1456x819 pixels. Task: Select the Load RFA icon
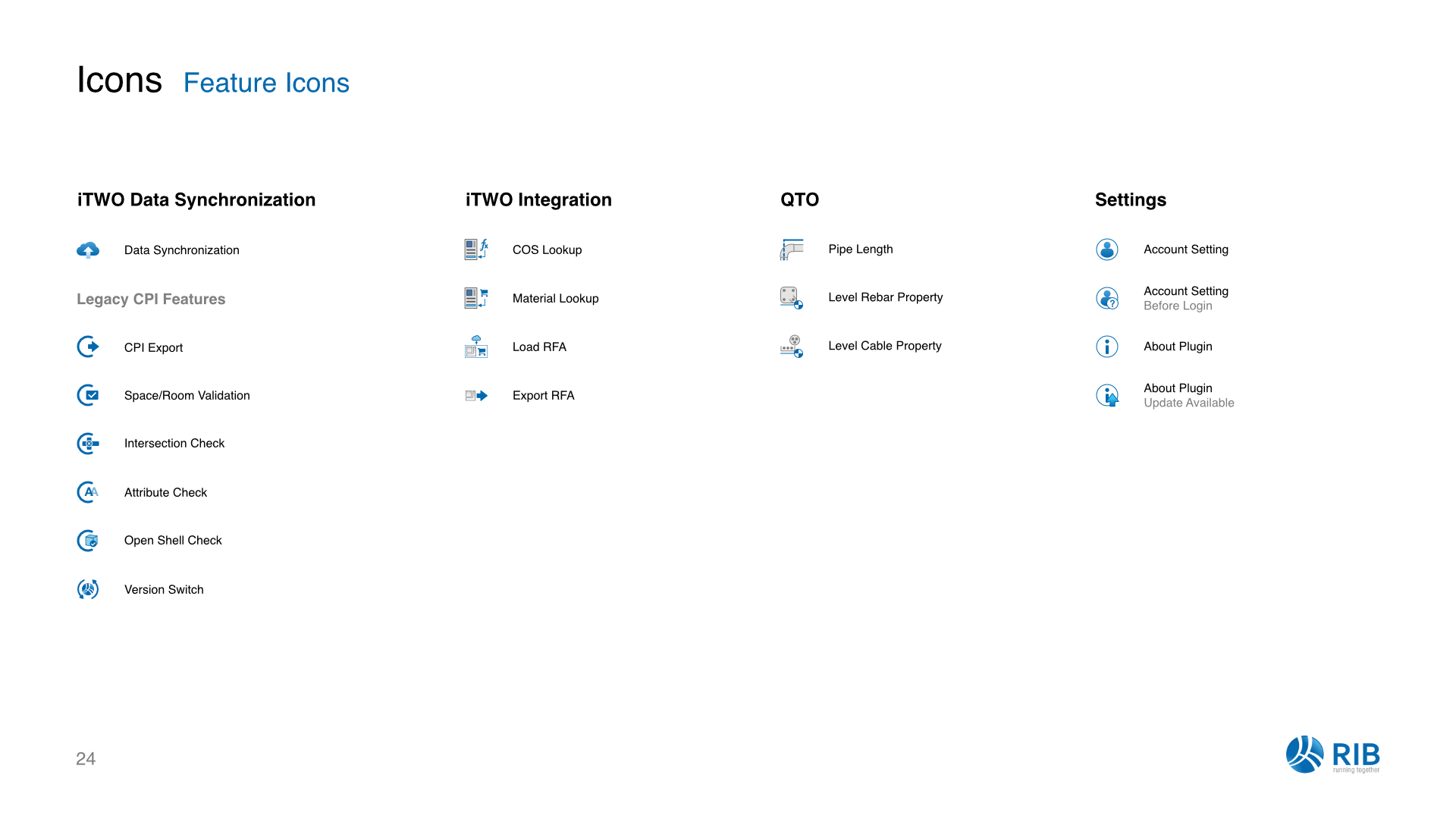point(476,347)
